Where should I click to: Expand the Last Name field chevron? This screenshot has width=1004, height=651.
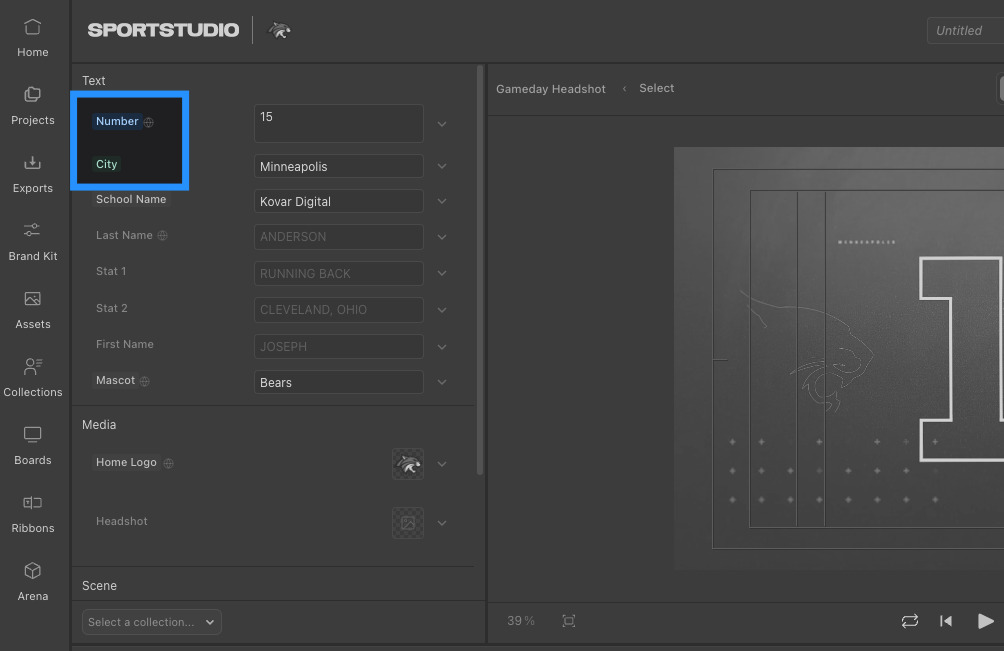click(x=442, y=237)
